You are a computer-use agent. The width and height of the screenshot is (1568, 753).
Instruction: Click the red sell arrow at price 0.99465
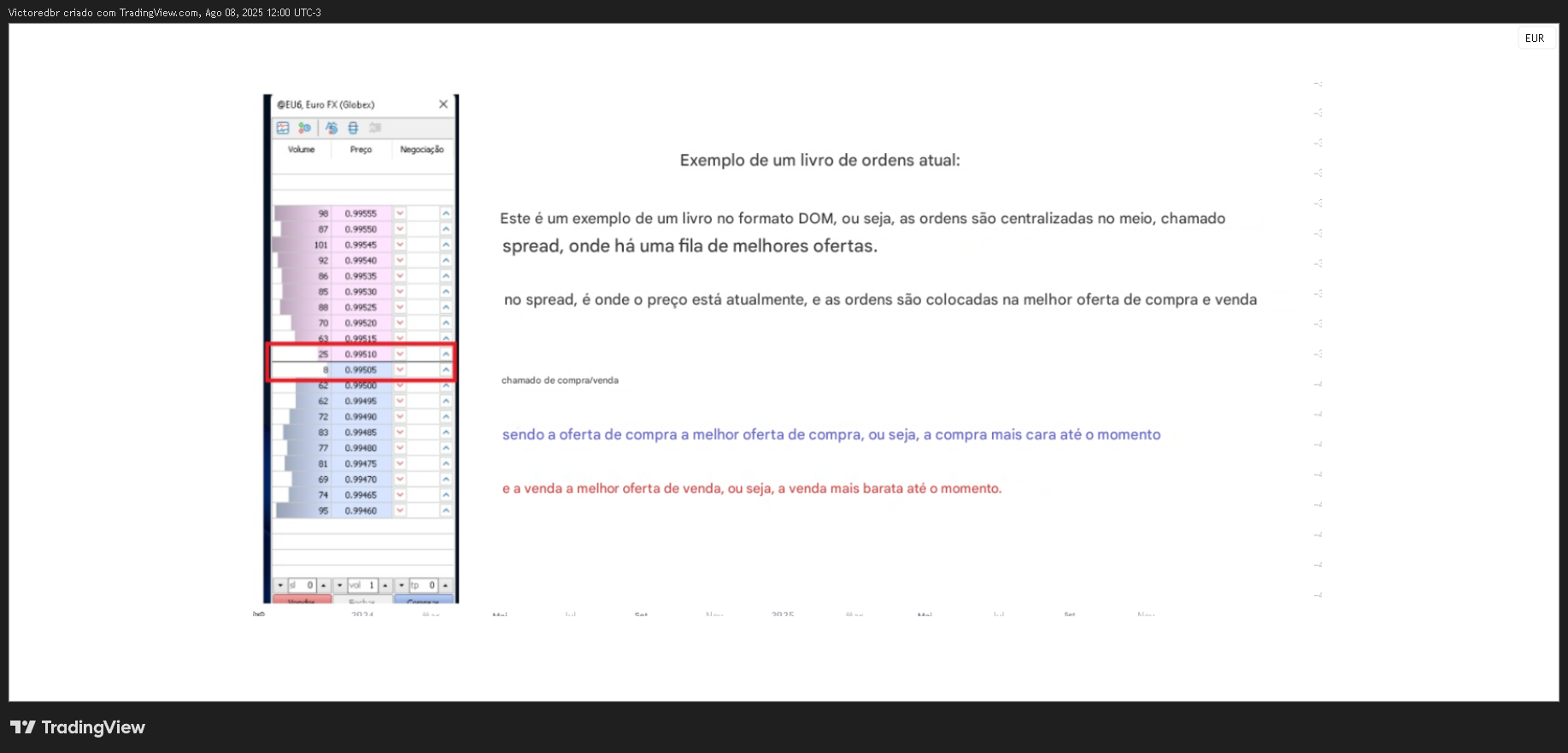pyautogui.click(x=400, y=495)
